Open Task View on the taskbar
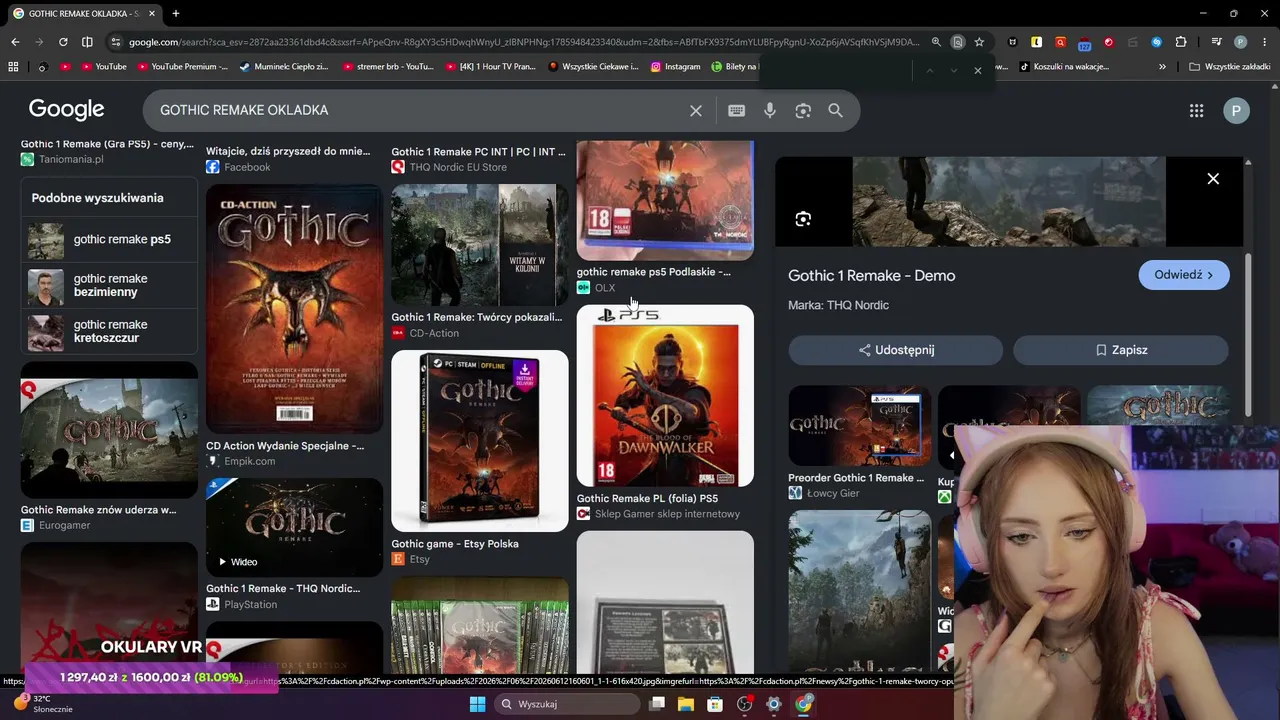 coord(657,704)
